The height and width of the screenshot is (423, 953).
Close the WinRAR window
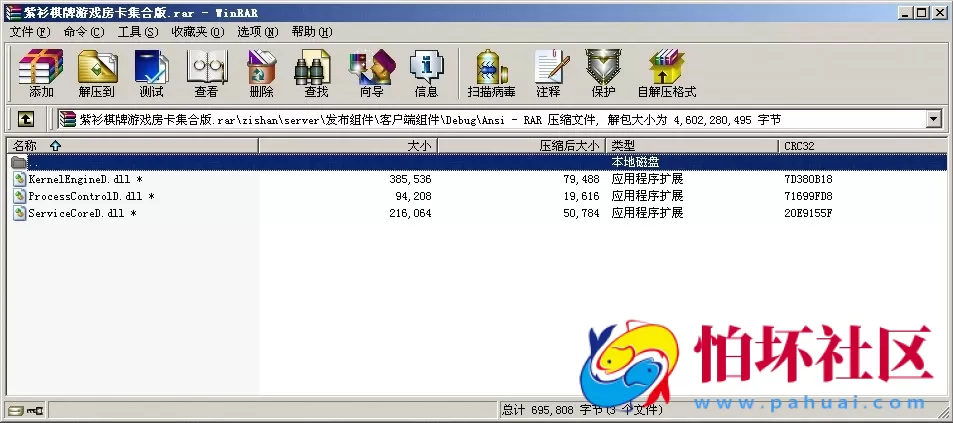point(939,12)
